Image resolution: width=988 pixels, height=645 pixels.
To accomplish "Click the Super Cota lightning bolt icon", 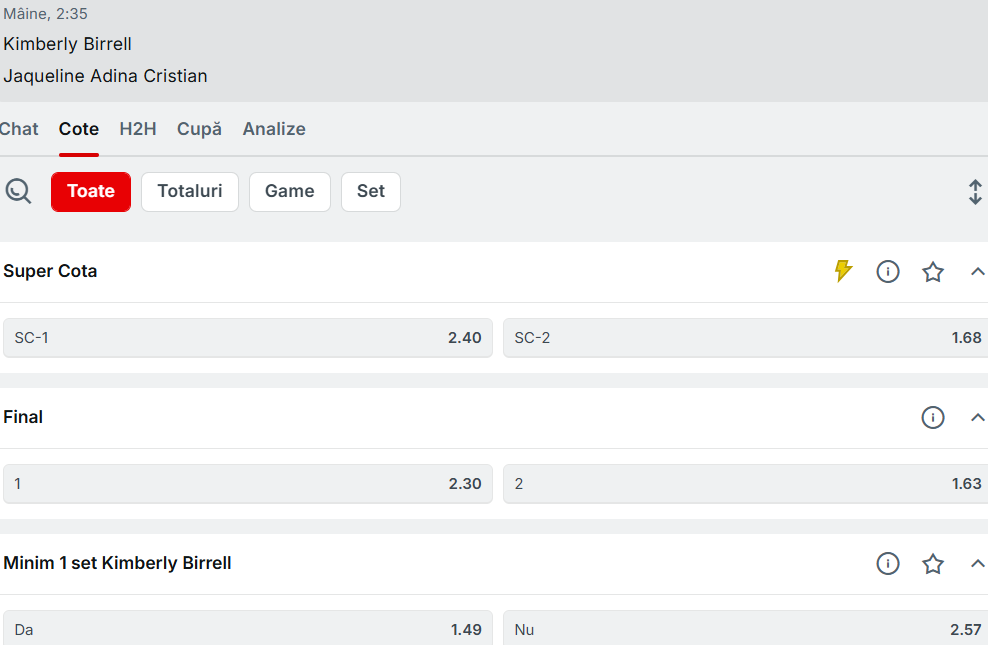I will [x=843, y=271].
